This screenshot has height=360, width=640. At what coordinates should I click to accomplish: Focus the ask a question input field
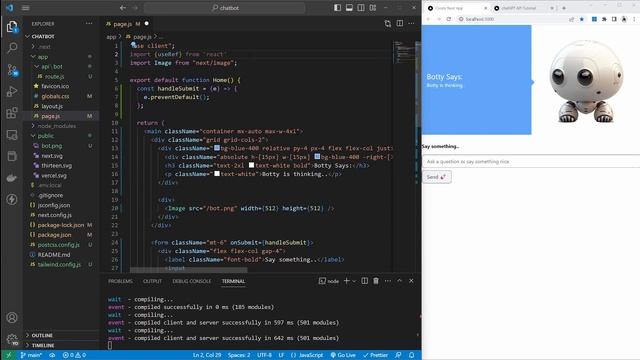tap(531, 162)
